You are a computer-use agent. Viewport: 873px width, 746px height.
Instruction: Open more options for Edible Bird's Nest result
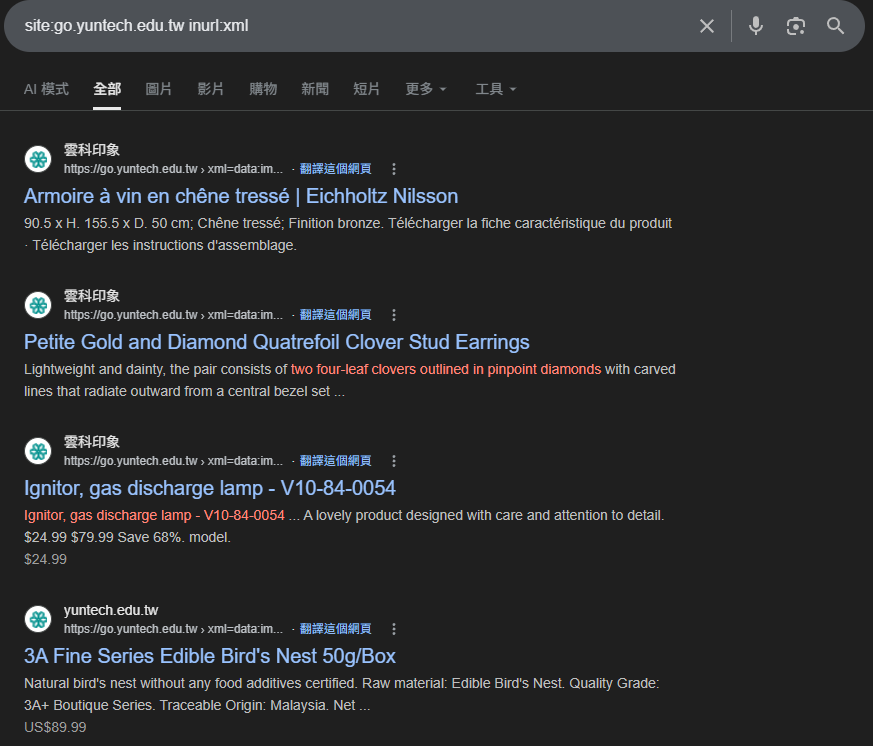[x=394, y=629]
